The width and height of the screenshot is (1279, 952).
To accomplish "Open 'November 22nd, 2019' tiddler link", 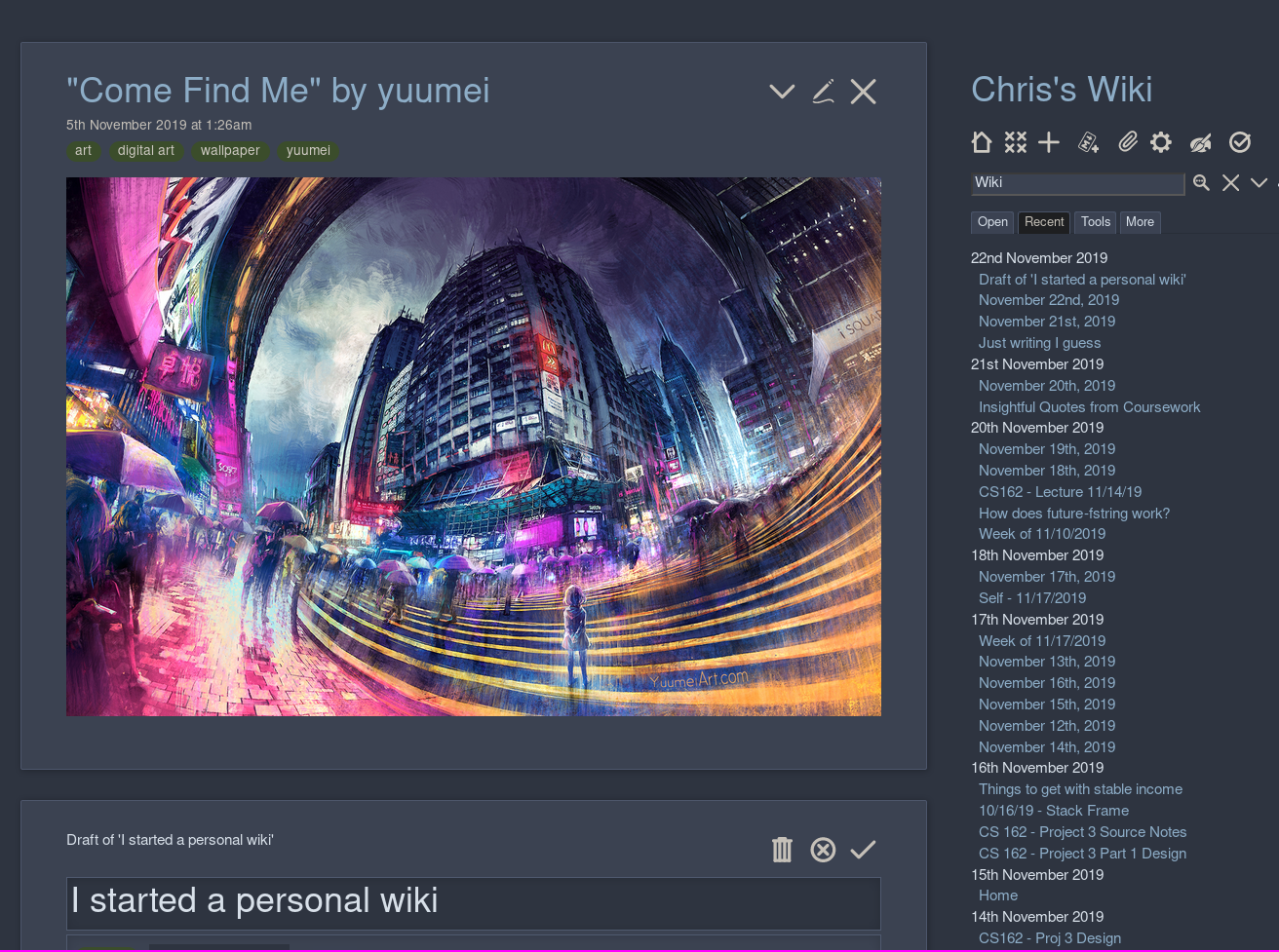I will [x=1049, y=300].
